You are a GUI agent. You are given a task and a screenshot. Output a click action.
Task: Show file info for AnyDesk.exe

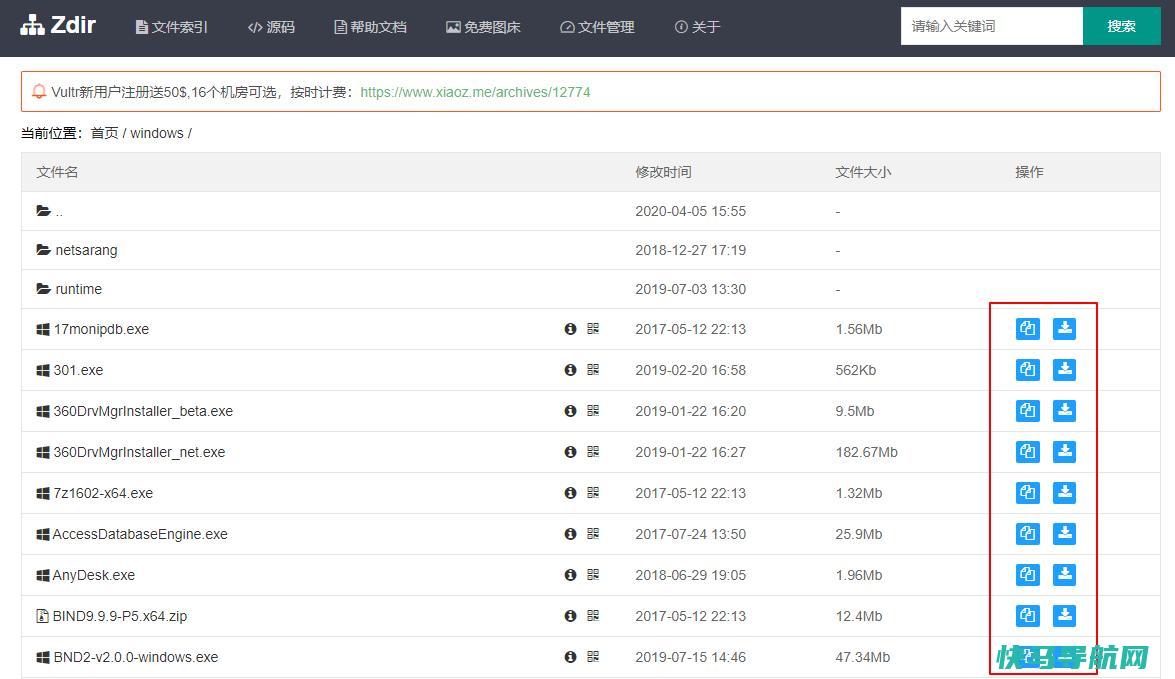tap(570, 575)
